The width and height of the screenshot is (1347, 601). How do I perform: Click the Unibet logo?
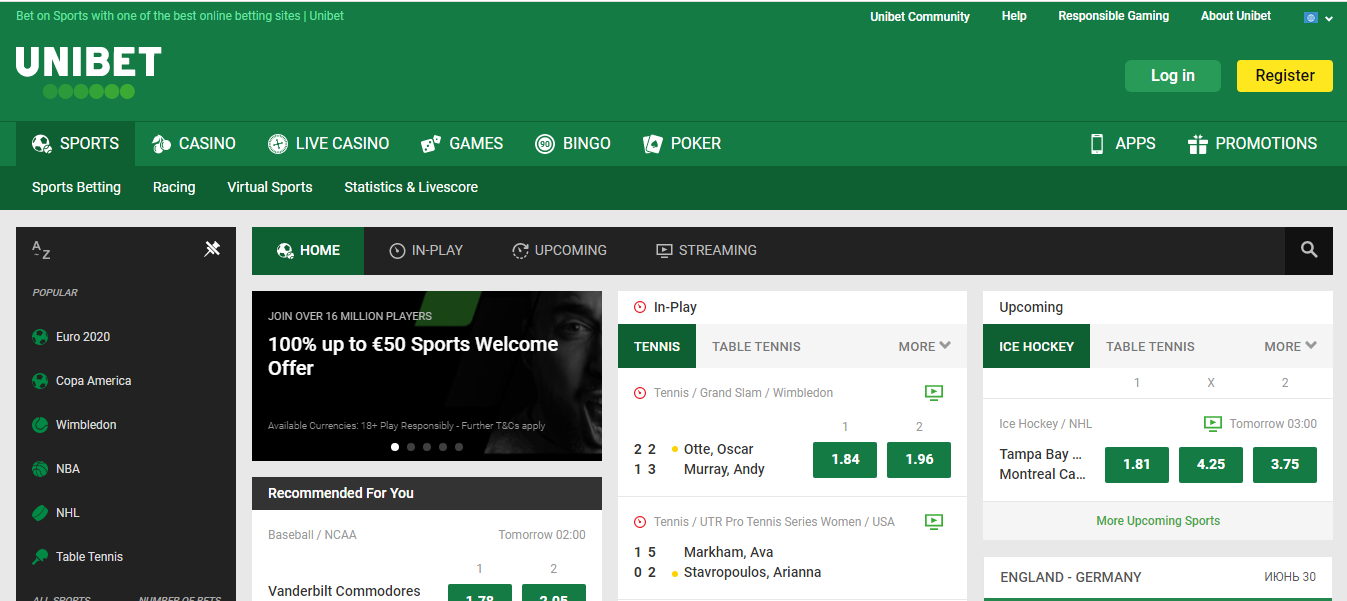pos(88,72)
